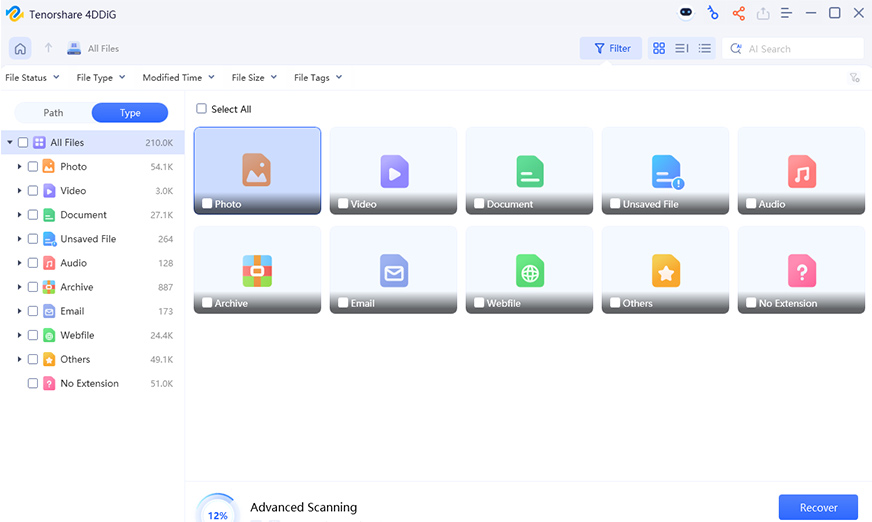872x522 pixels.
Task: Switch to the Type tab
Action: pyautogui.click(x=130, y=113)
